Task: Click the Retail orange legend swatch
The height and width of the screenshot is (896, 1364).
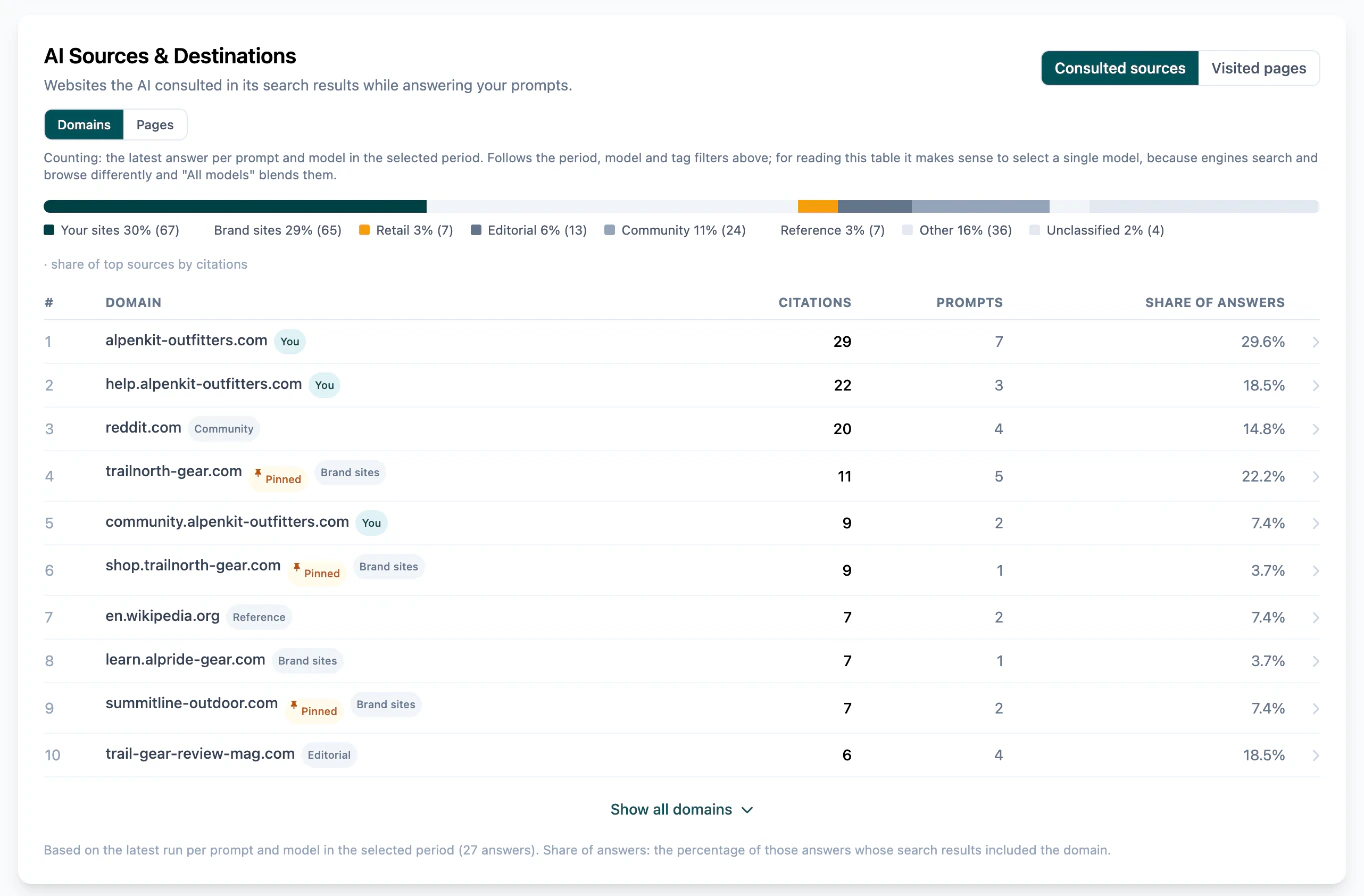Action: 364,230
